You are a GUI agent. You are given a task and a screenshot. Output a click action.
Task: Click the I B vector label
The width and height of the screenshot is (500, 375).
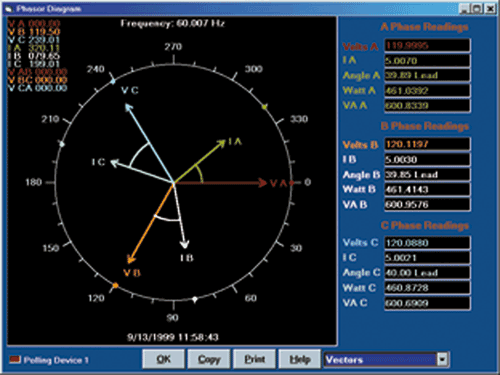pyautogui.click(x=186, y=258)
